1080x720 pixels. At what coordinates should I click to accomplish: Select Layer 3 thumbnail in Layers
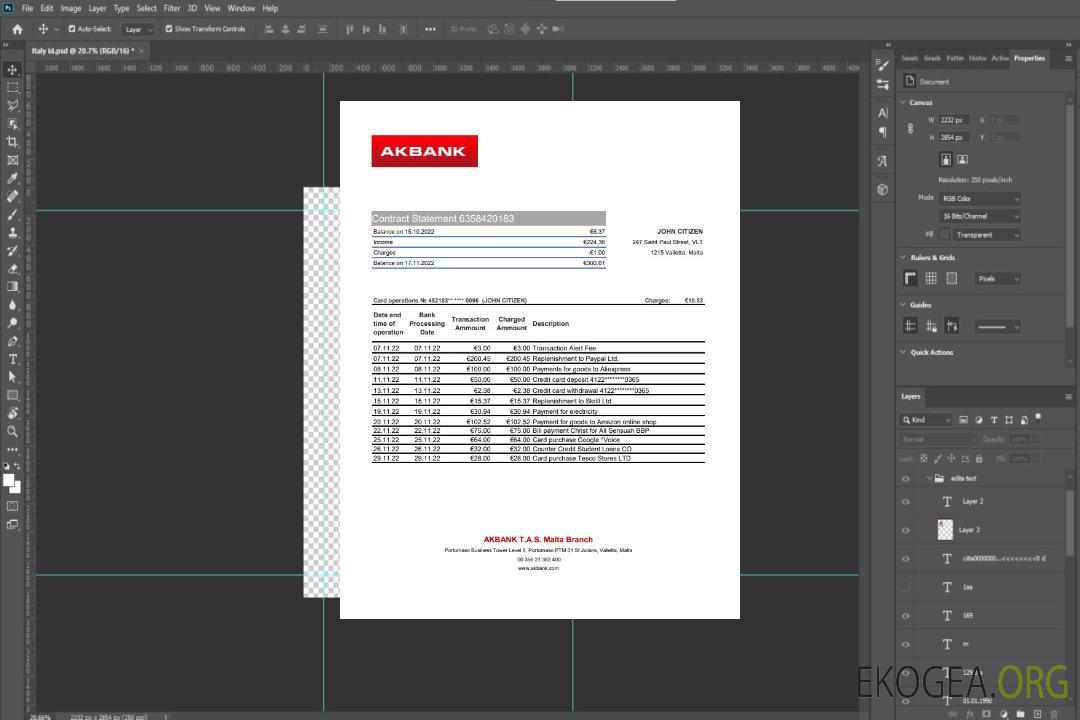[x=945, y=530]
